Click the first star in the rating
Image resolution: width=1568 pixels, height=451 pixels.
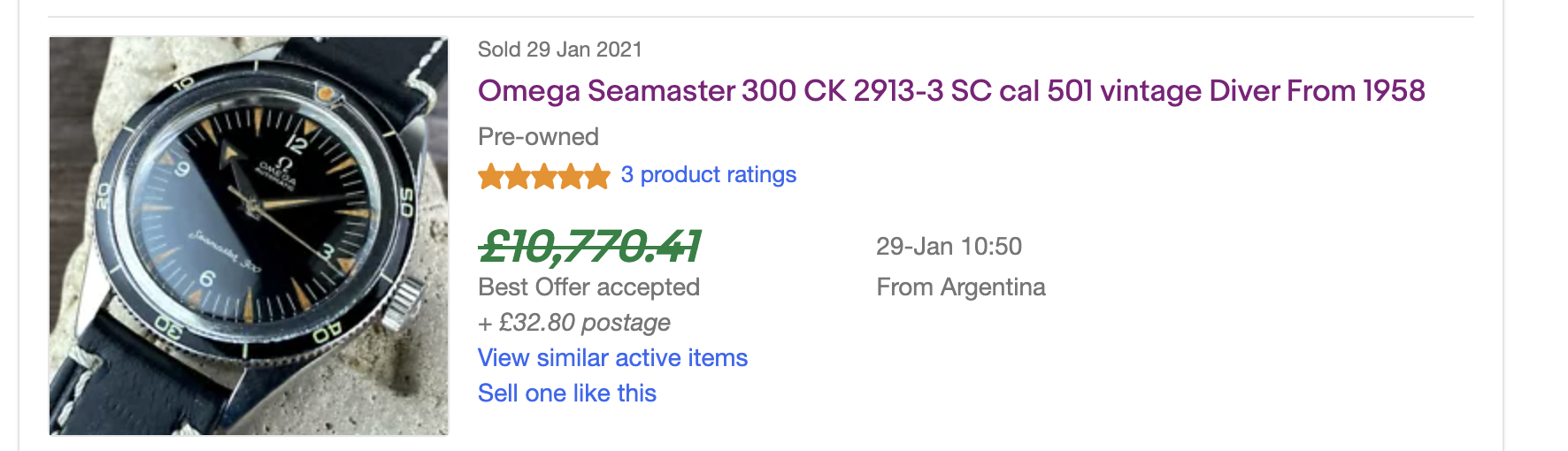(x=491, y=177)
